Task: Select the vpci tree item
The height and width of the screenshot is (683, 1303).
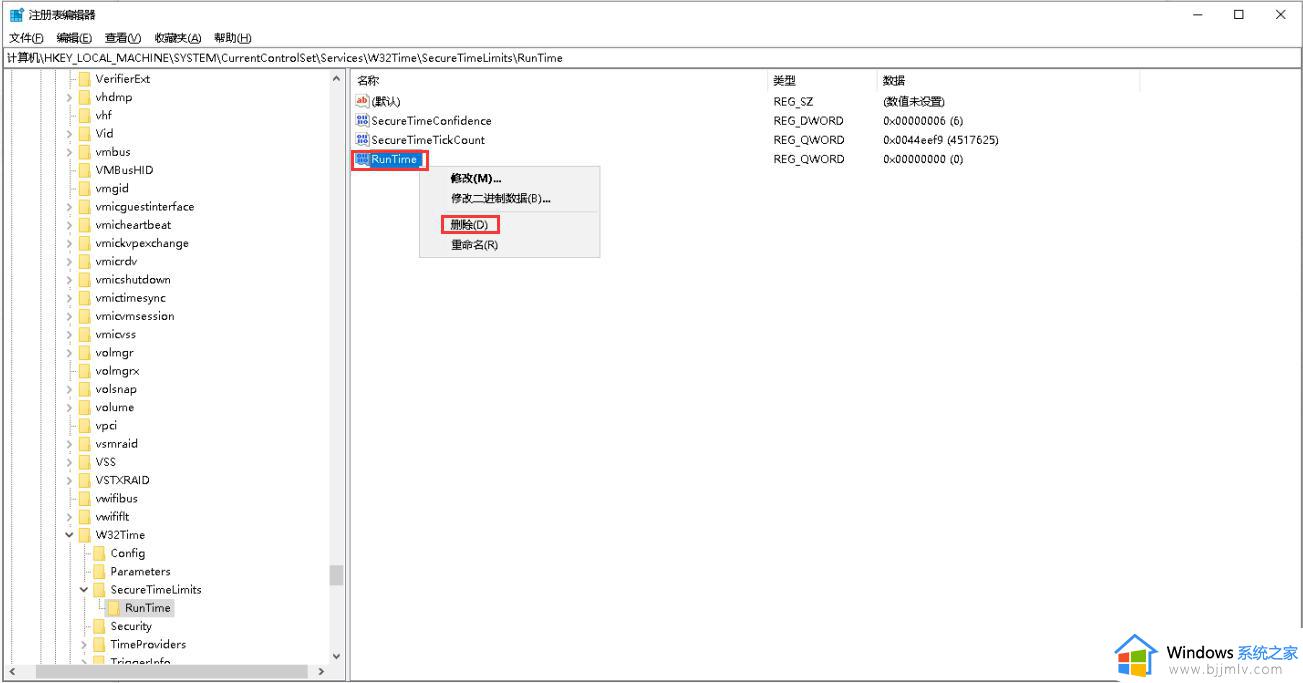Action: [106, 425]
